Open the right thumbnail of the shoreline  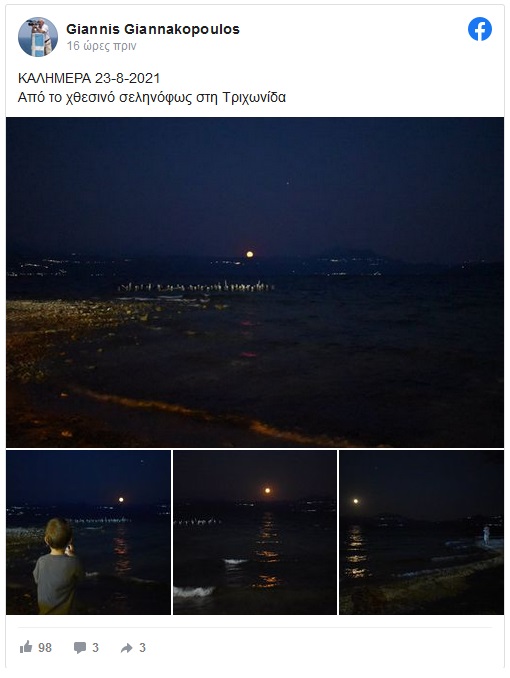pos(421,532)
